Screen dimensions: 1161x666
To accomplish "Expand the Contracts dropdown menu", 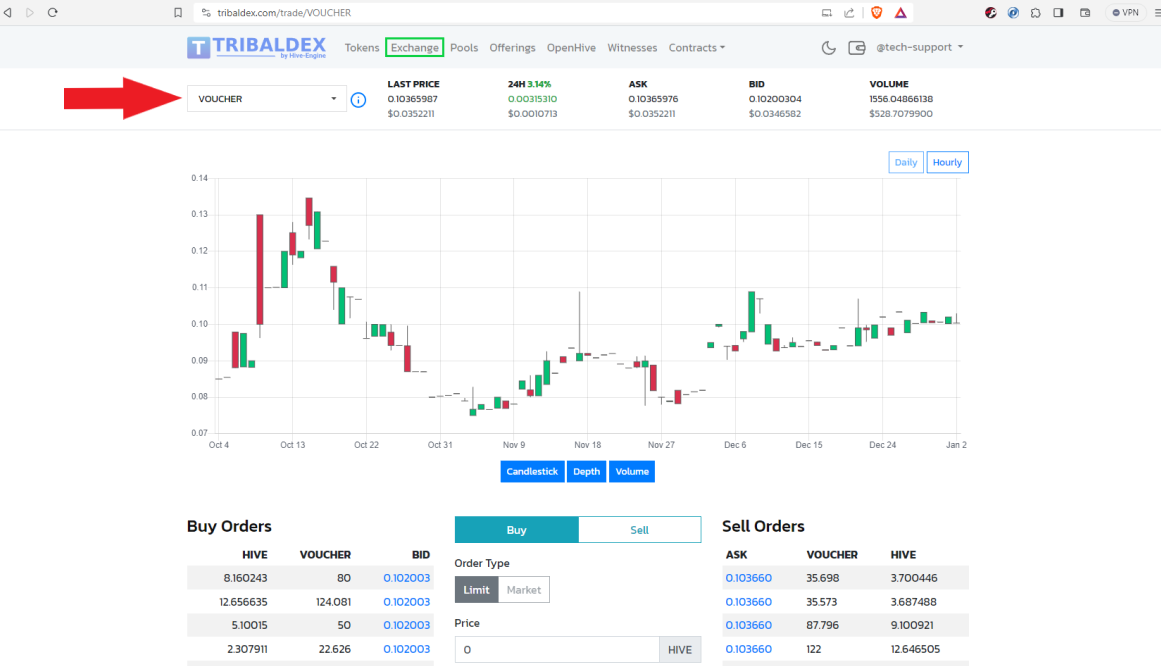I will click(x=697, y=47).
